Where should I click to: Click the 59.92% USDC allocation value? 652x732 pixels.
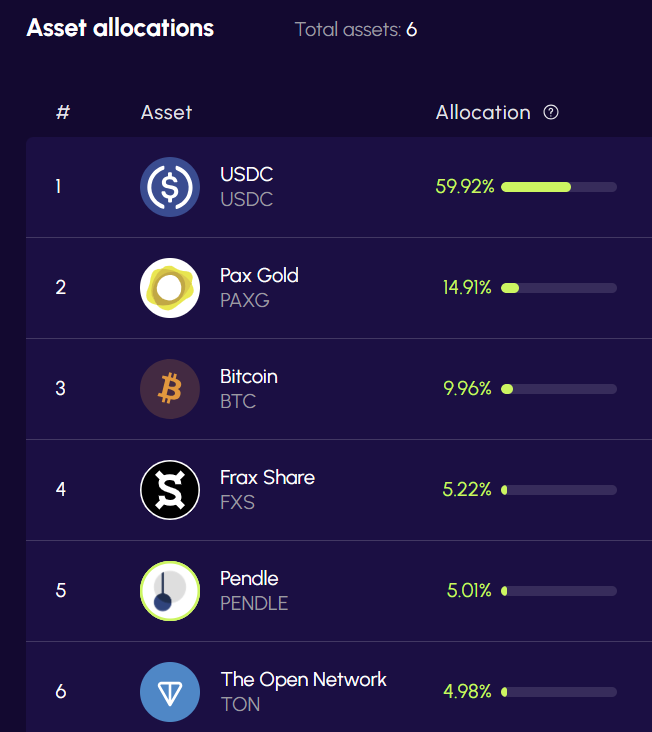[465, 187]
